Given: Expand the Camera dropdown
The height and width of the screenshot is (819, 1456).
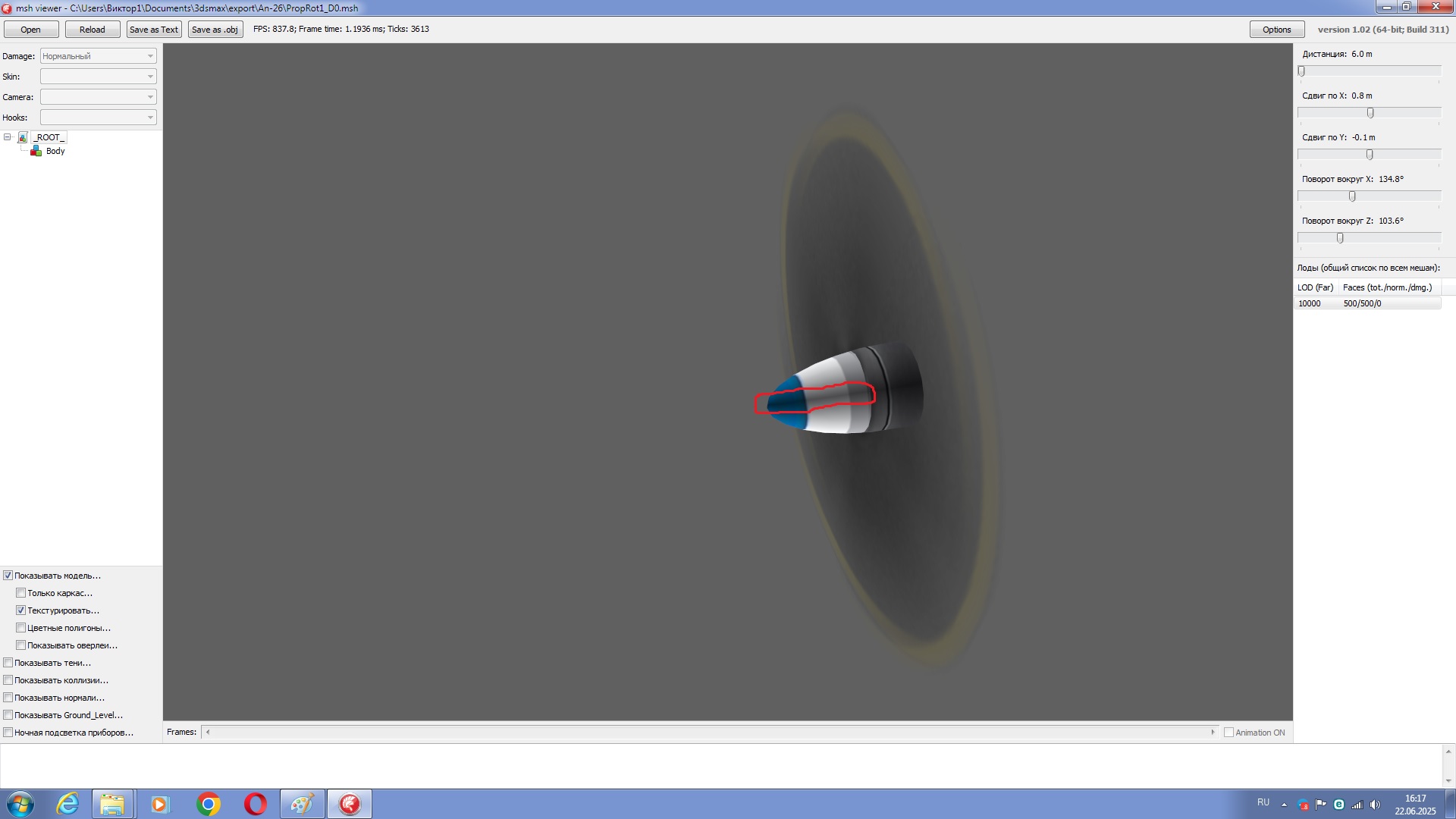Looking at the screenshot, I should [x=99, y=97].
